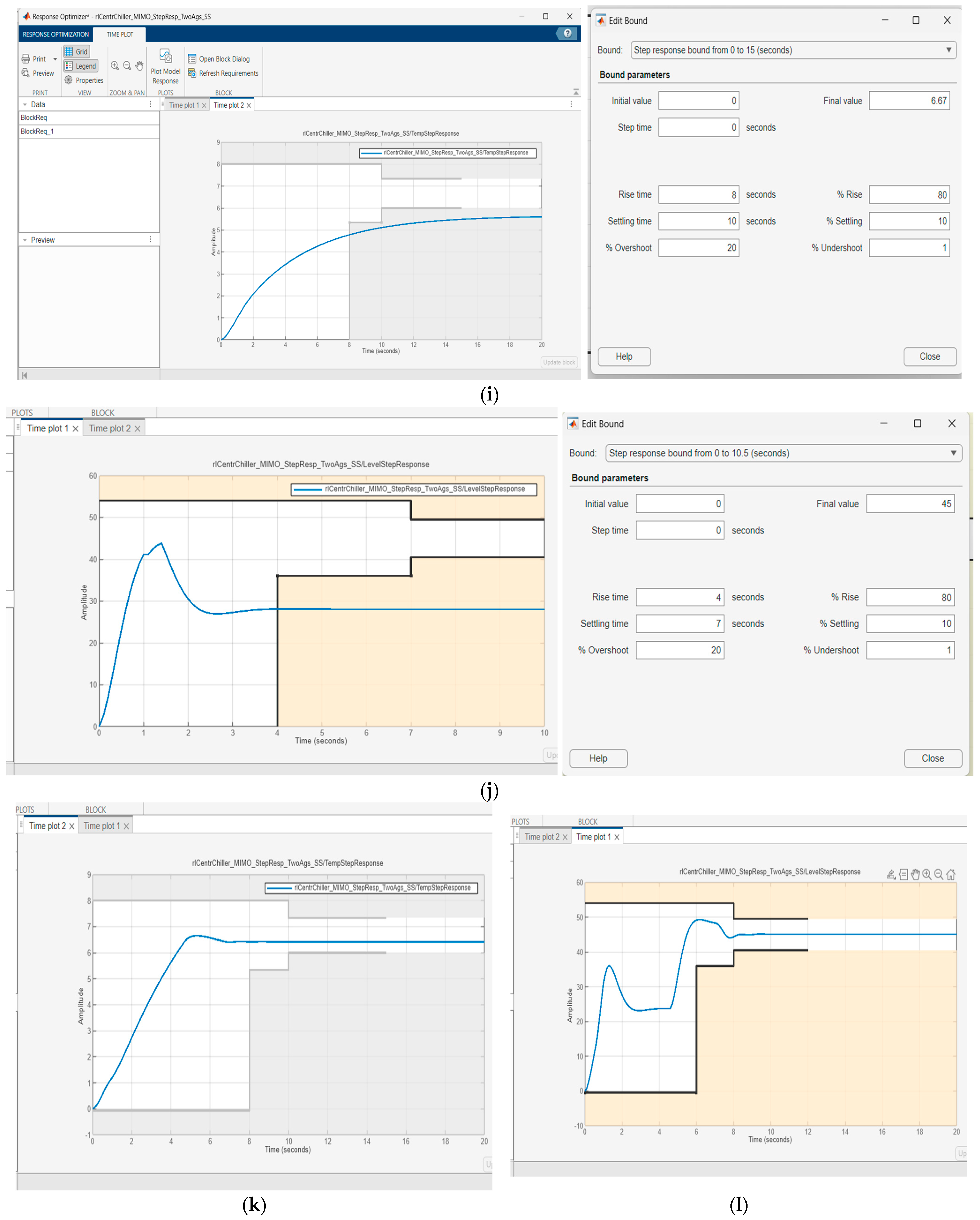Image resolution: width=980 pixels, height=1220 pixels.
Task: Click the Plot Model Response icon
Action: [165, 56]
